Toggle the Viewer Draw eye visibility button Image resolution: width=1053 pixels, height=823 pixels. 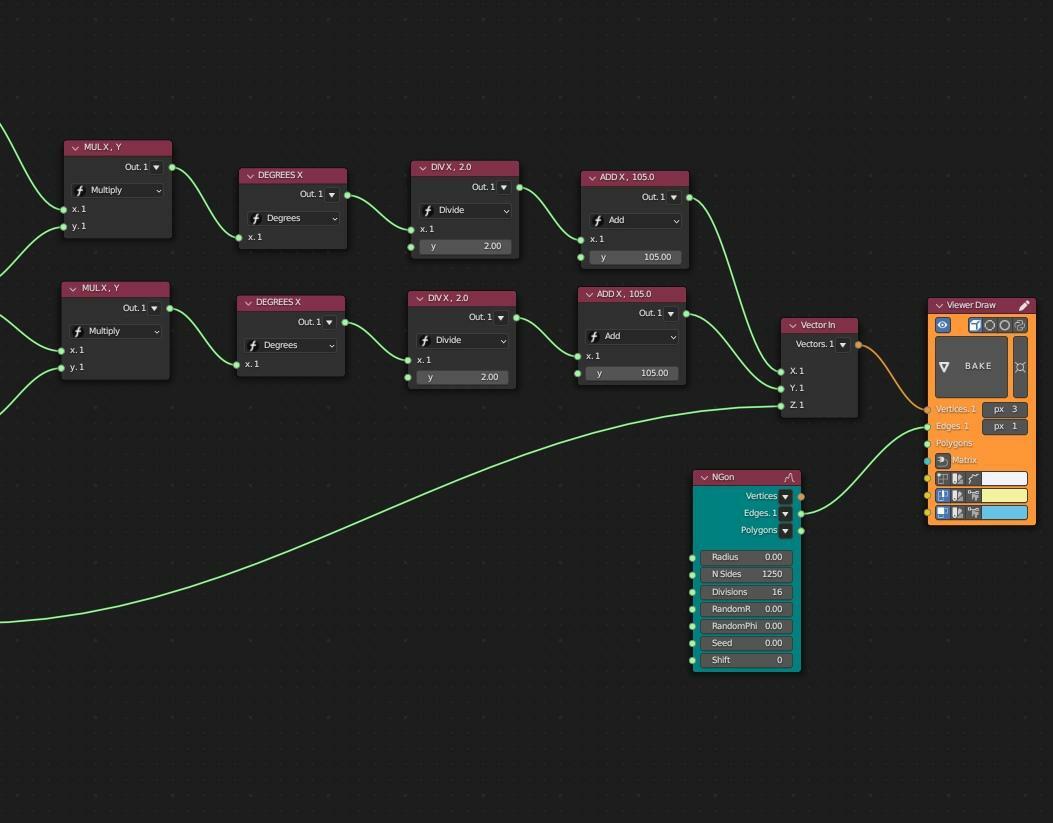pyautogui.click(x=942, y=325)
